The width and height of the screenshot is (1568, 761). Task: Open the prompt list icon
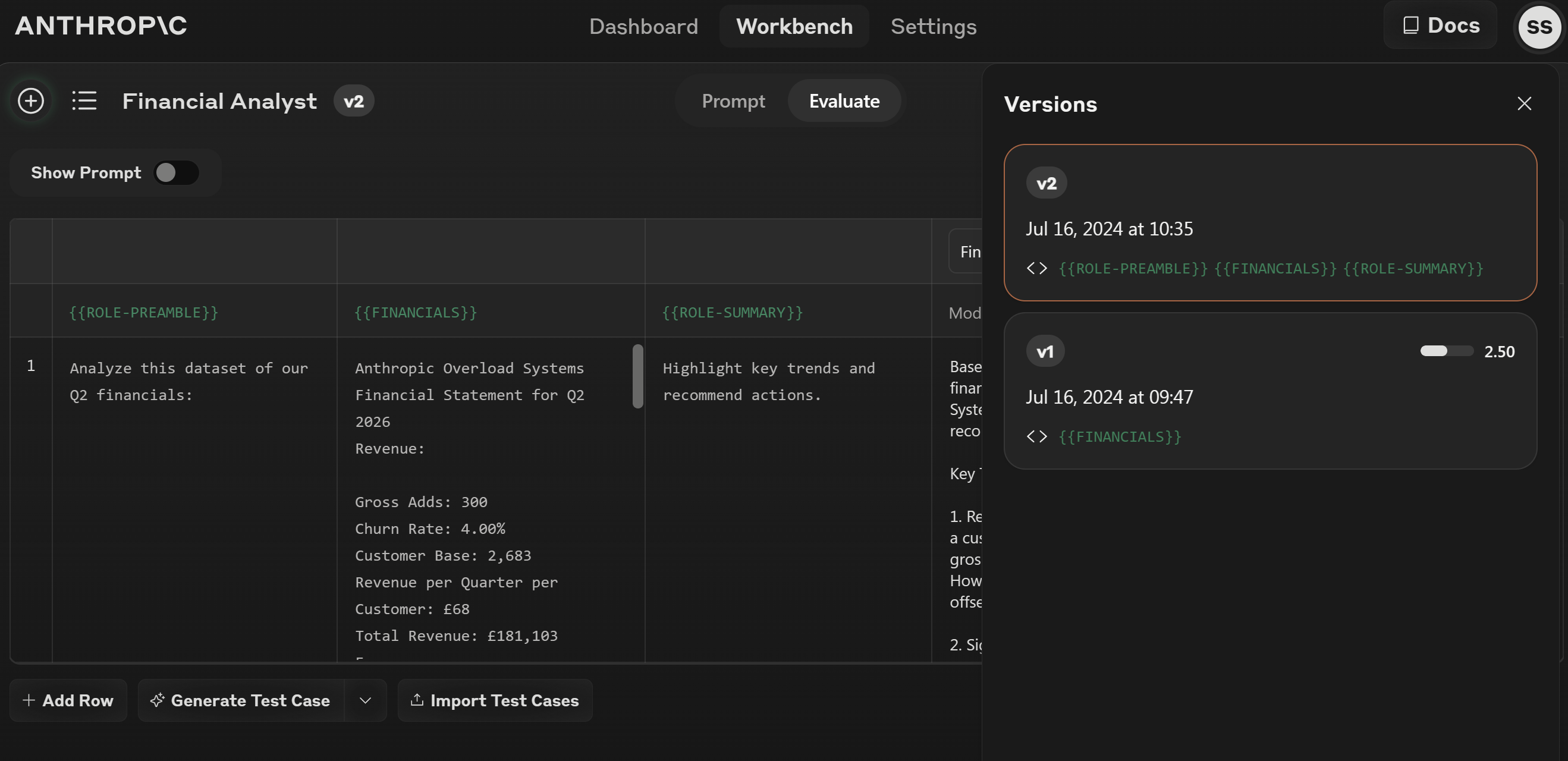pyautogui.click(x=84, y=100)
